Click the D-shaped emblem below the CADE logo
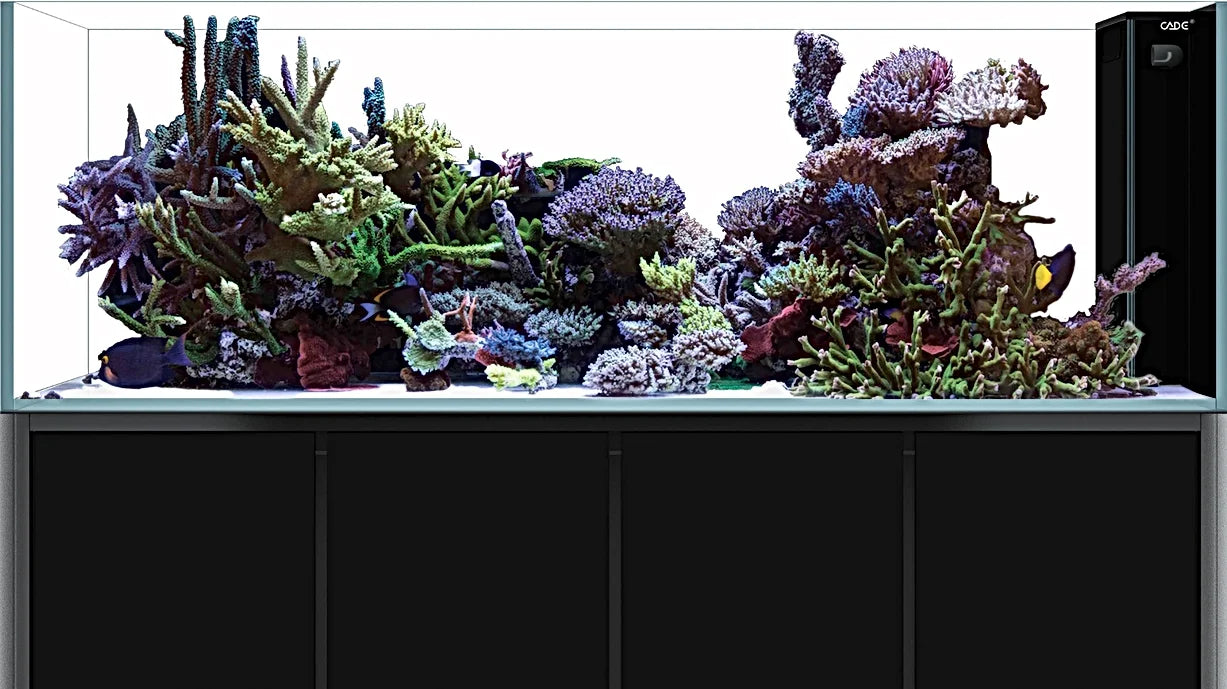1227x689 pixels. point(1165,55)
